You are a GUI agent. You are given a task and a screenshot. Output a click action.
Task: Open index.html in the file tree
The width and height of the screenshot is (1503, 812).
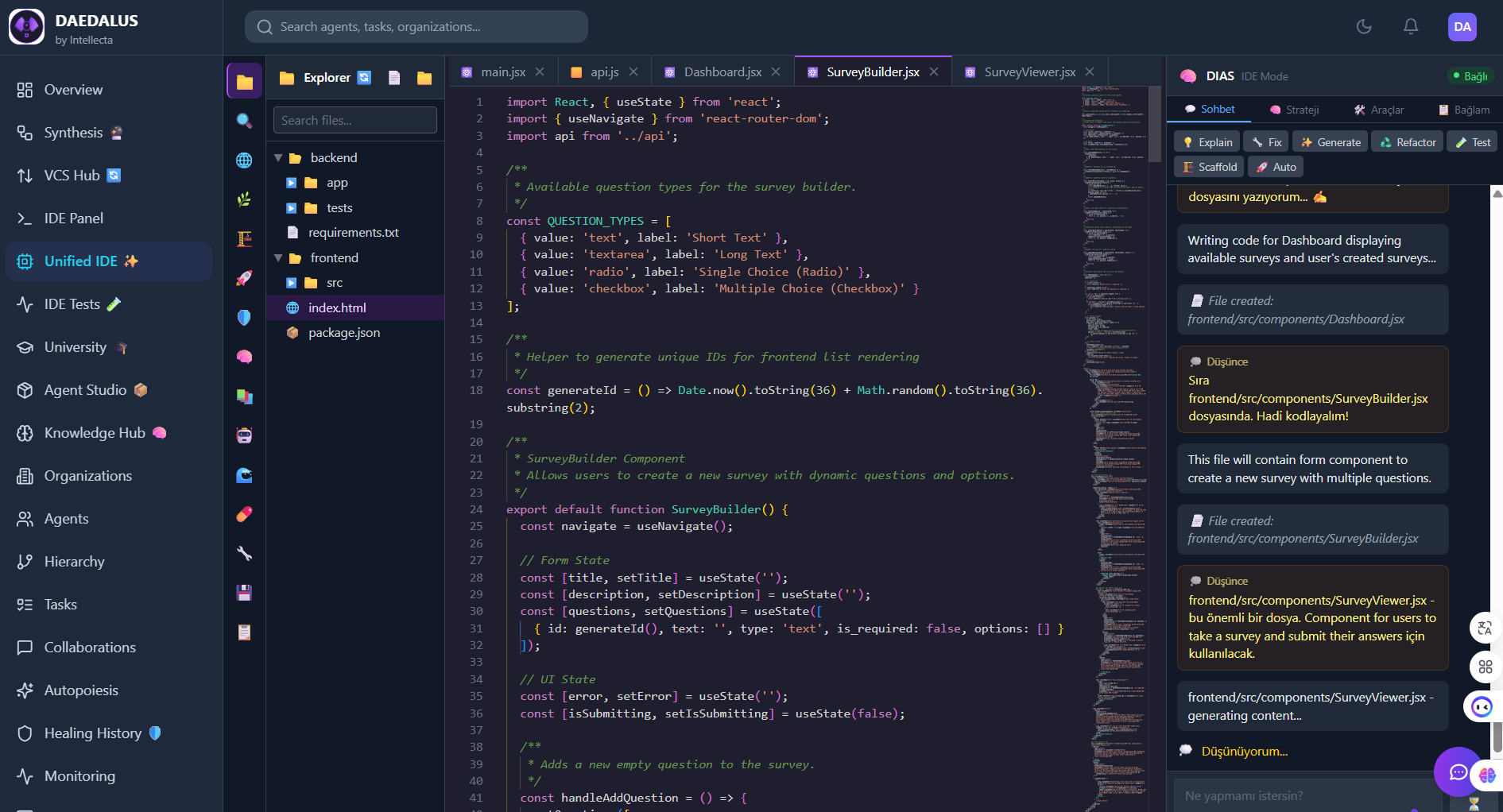[x=354, y=307]
